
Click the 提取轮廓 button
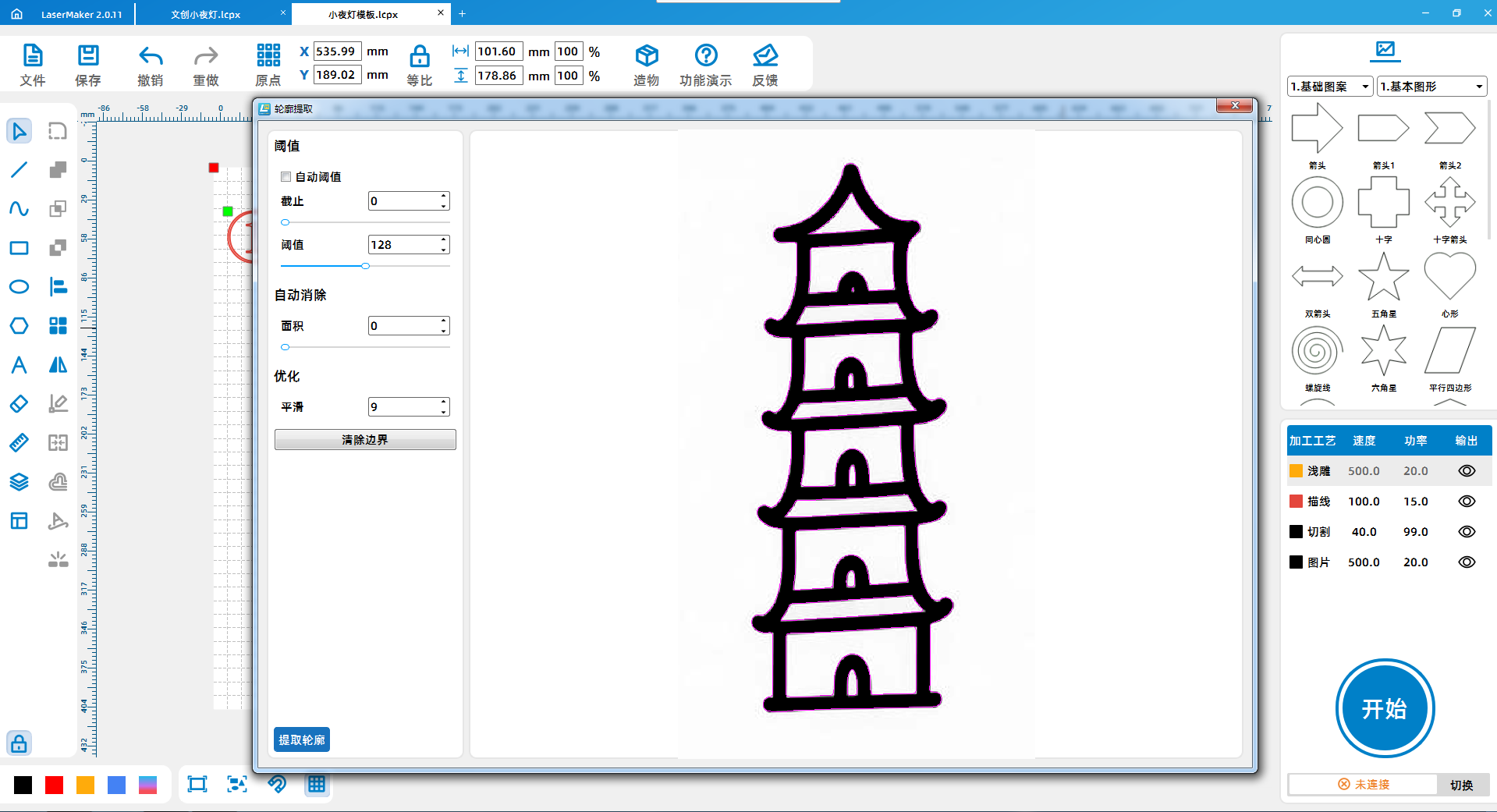click(x=302, y=739)
